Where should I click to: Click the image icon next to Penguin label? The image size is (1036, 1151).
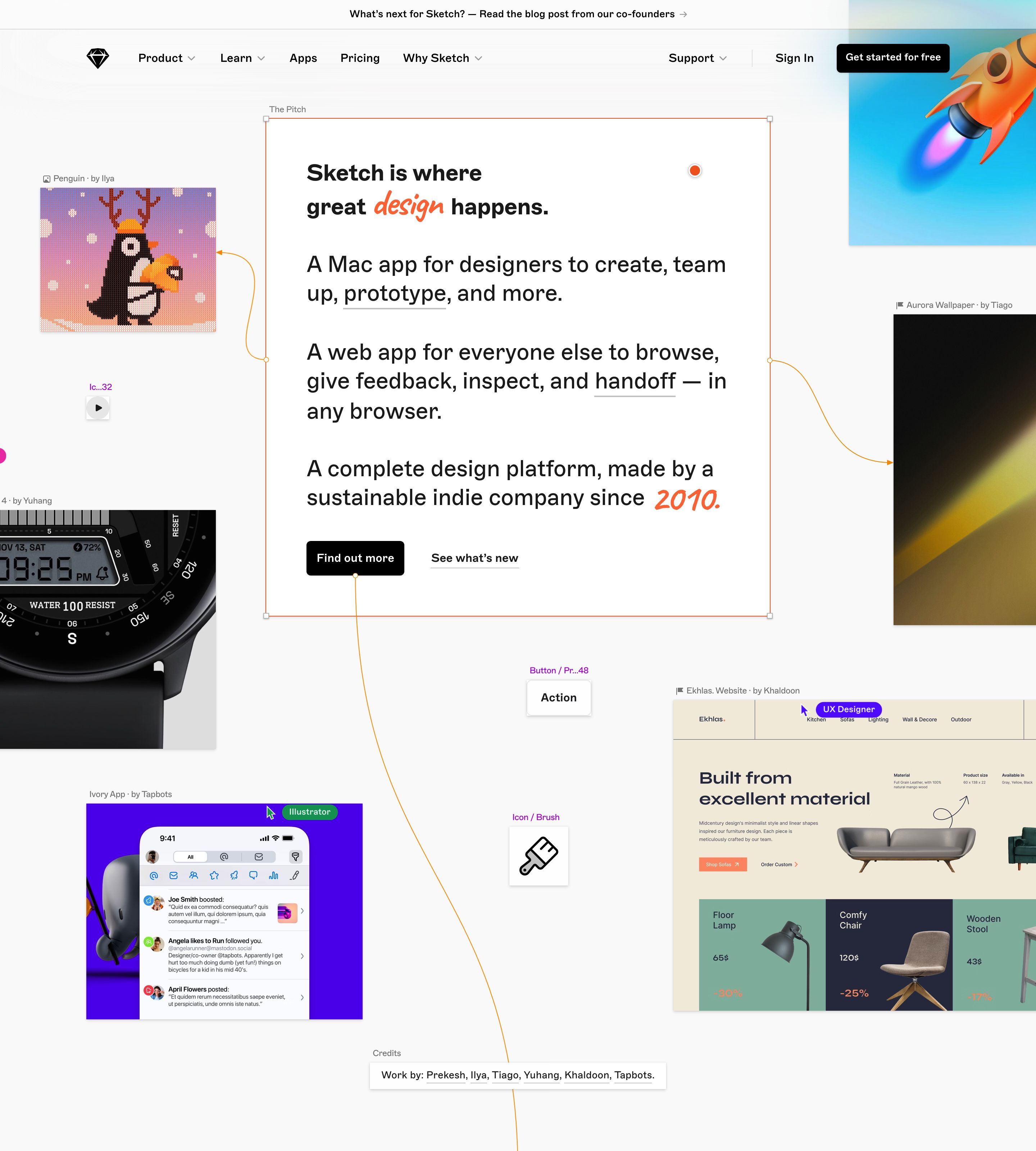[47, 179]
